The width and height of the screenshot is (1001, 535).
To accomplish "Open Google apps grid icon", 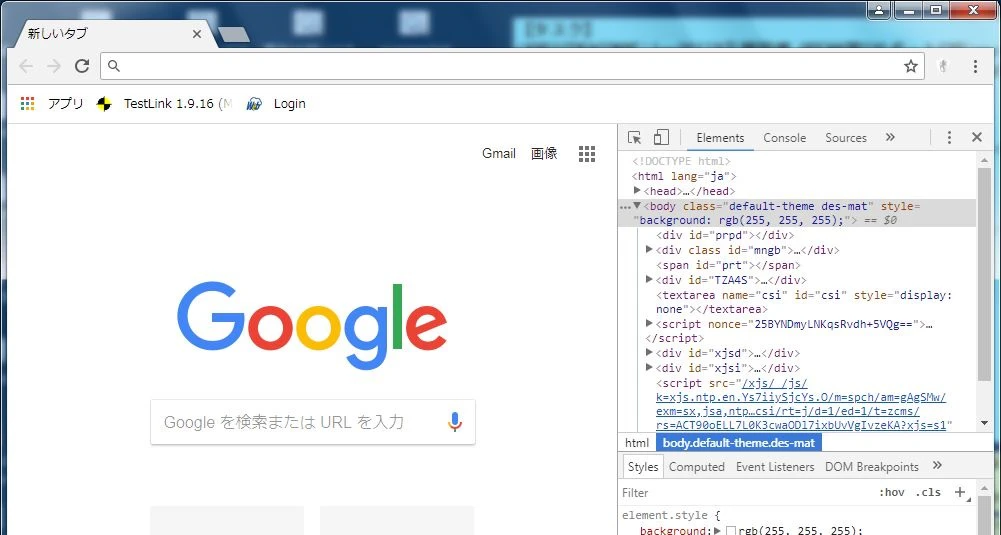I will pyautogui.click(x=587, y=153).
